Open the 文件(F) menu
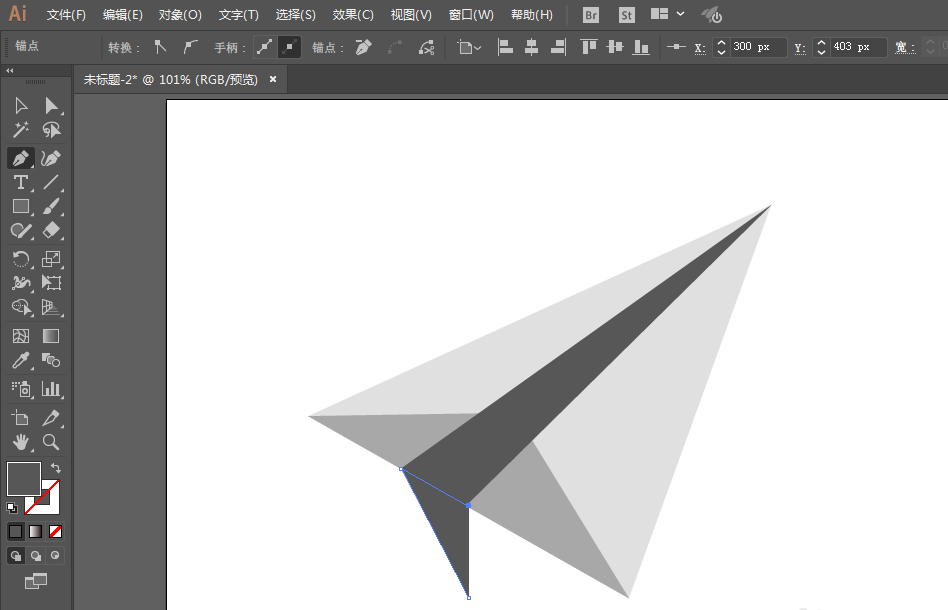The height and width of the screenshot is (610, 948). tap(66, 15)
